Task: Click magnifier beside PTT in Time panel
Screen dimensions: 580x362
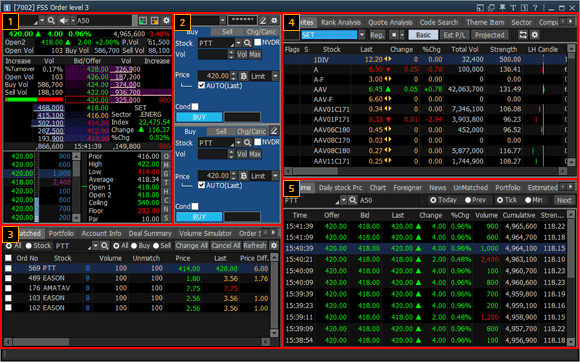Action: click(x=353, y=200)
